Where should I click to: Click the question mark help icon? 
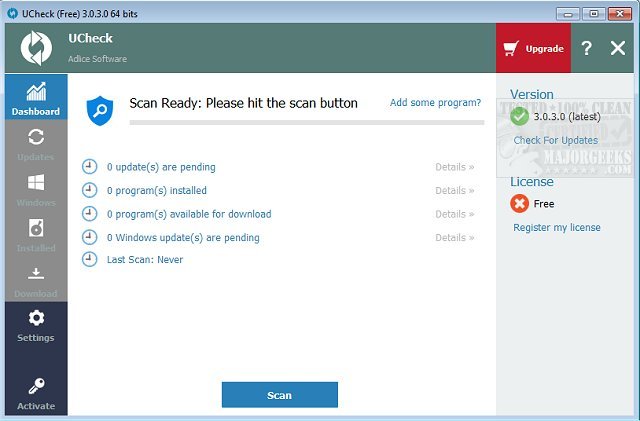(x=587, y=48)
